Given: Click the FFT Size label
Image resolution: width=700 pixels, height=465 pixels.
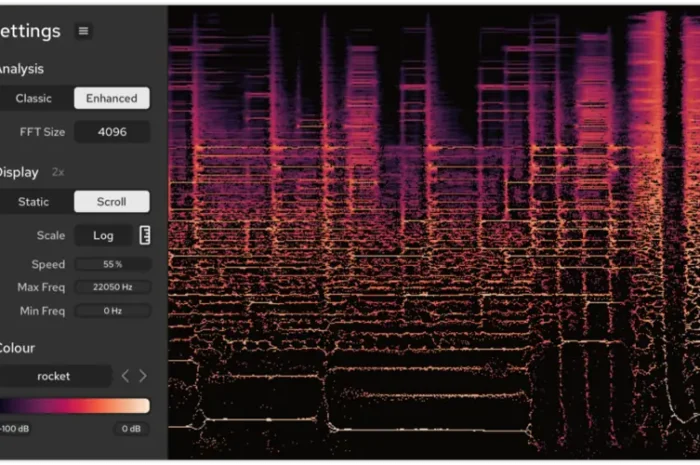Looking at the screenshot, I should tap(42, 132).
